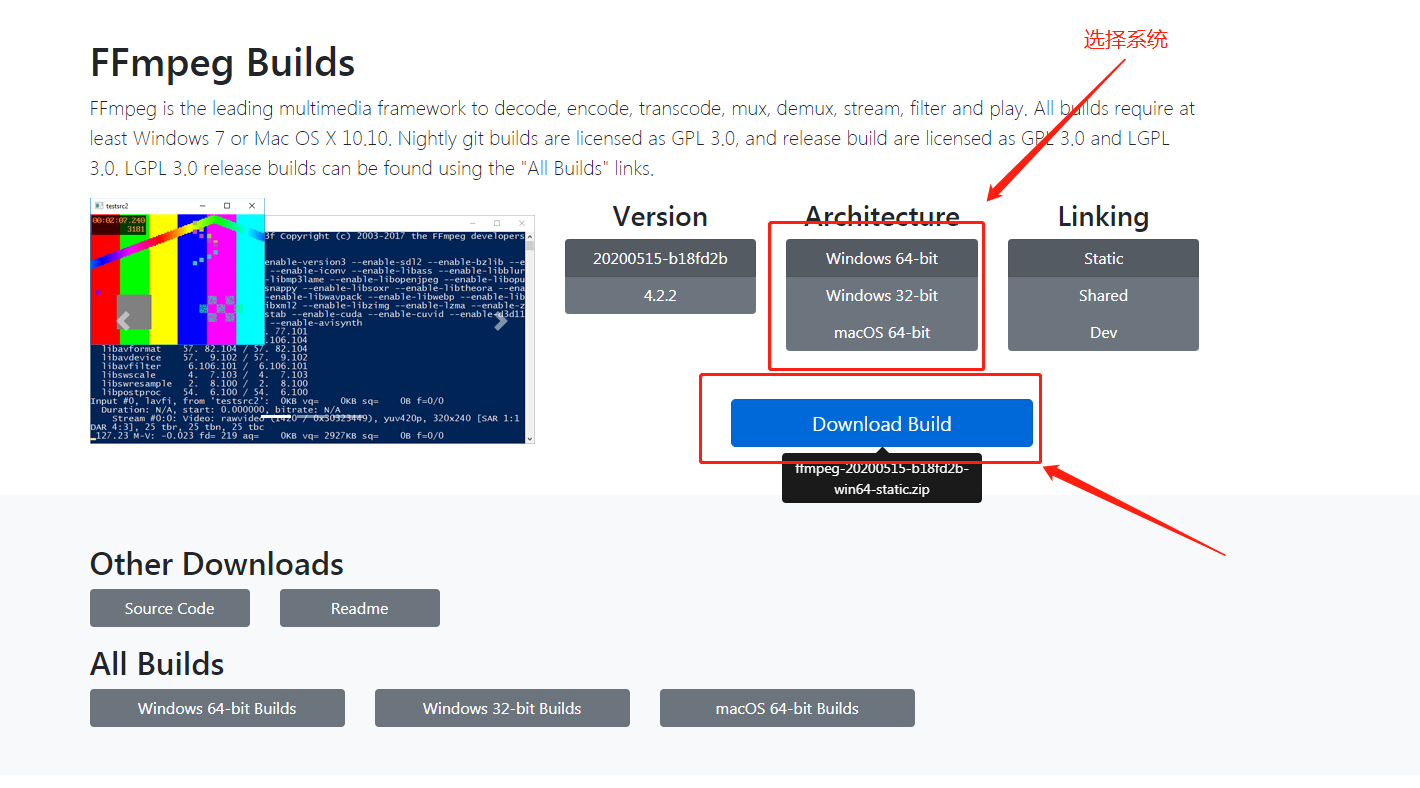The image size is (1420, 788).
Task: Open the Source Code download
Action: (x=170, y=608)
